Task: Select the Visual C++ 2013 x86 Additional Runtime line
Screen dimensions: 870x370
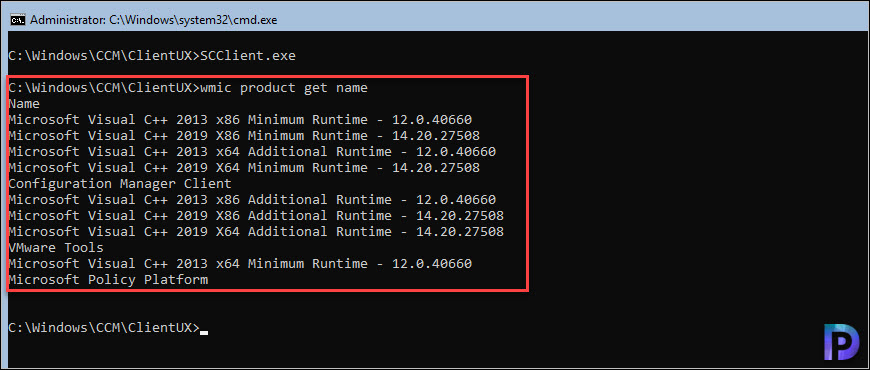Action: (x=252, y=200)
